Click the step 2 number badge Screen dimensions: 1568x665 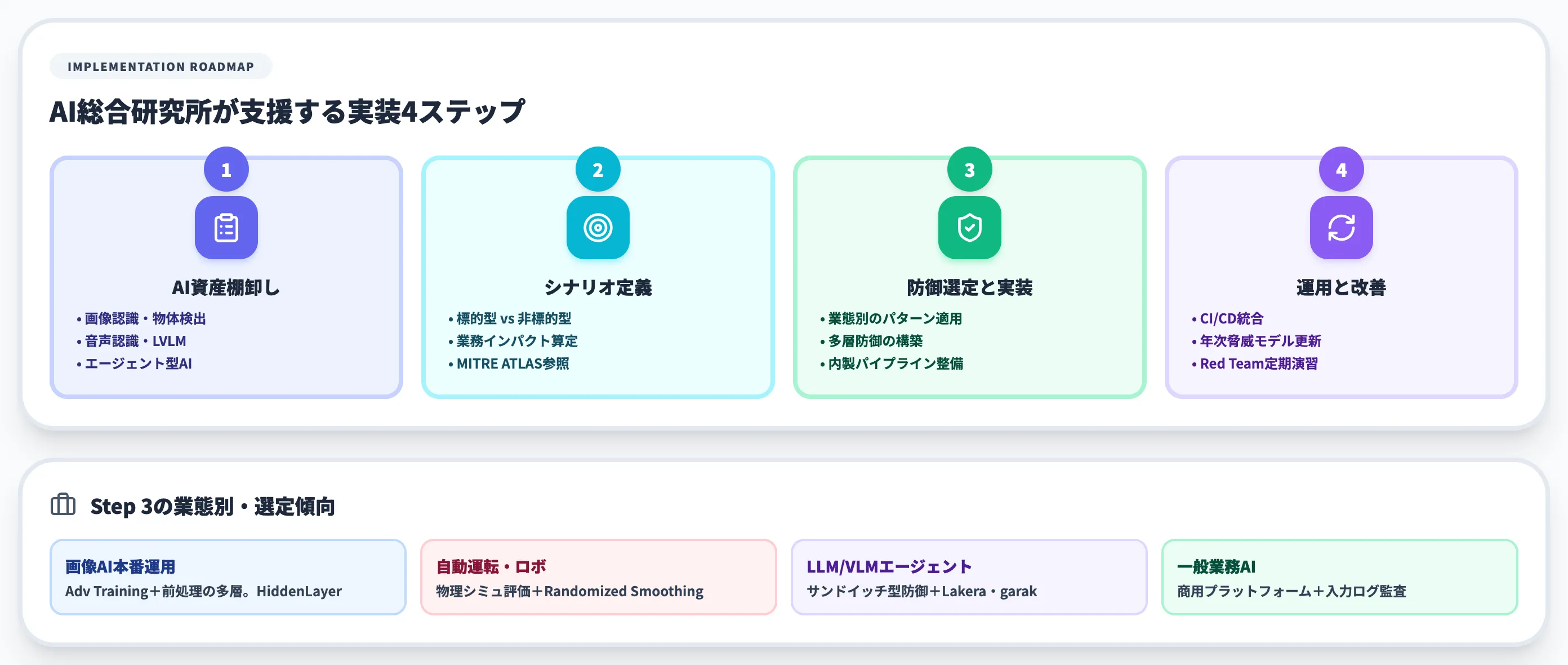point(598,169)
